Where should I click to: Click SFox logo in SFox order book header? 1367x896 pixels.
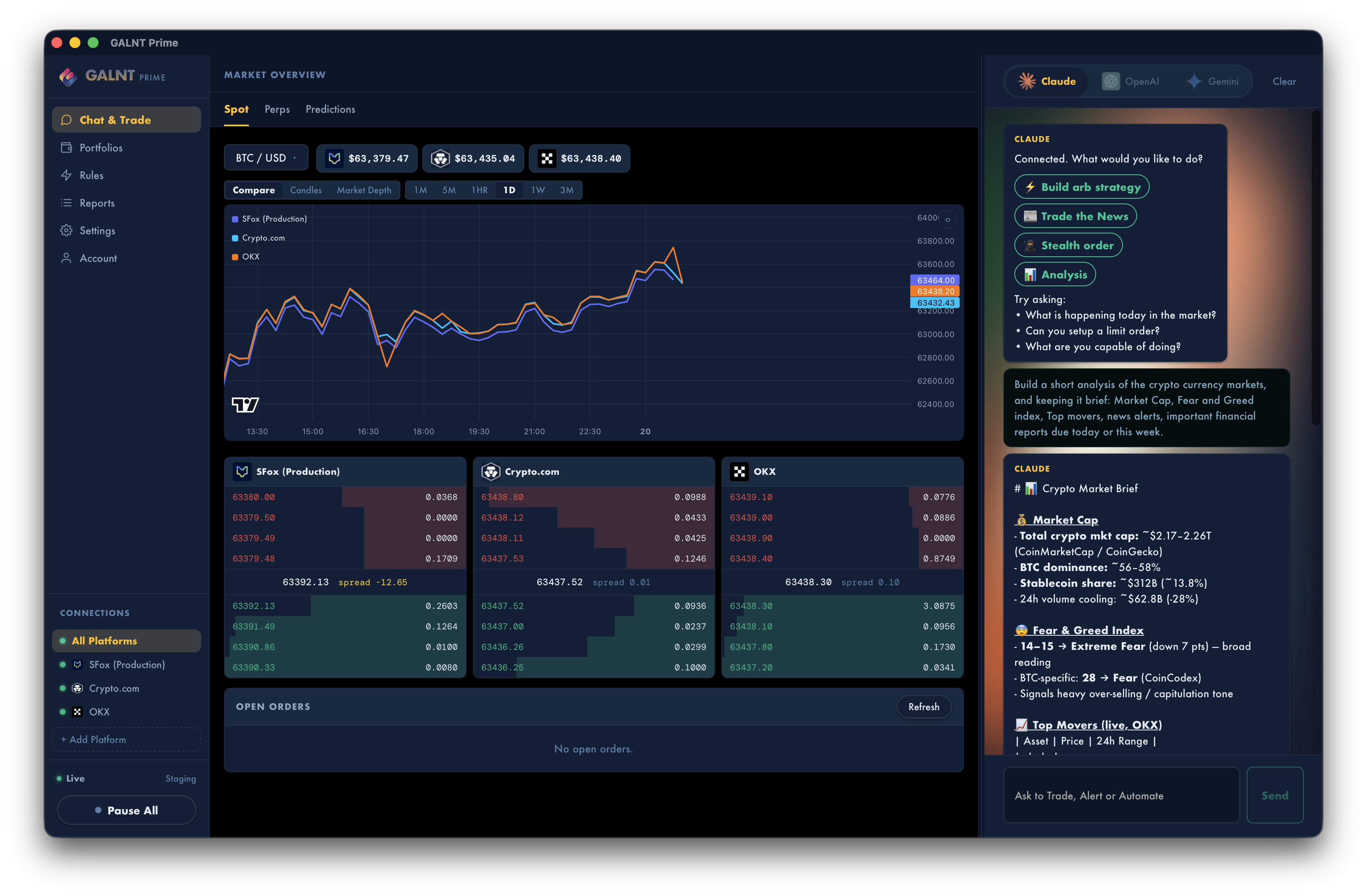point(242,472)
